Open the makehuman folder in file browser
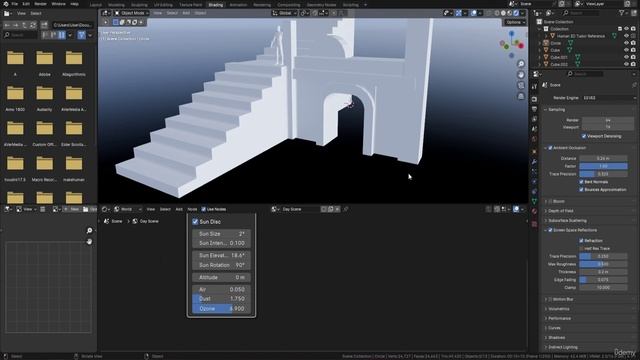Screen dimensions: 640x360 click(x=74, y=168)
